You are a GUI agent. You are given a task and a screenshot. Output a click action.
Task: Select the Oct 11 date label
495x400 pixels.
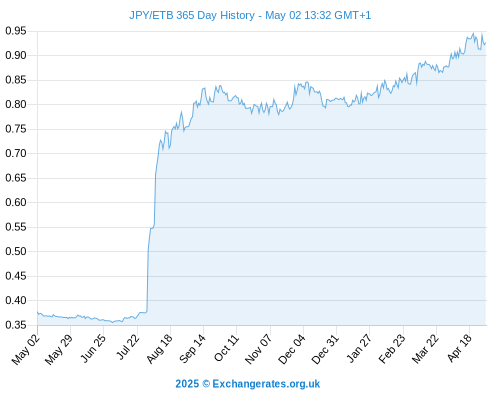pyautogui.click(x=227, y=348)
